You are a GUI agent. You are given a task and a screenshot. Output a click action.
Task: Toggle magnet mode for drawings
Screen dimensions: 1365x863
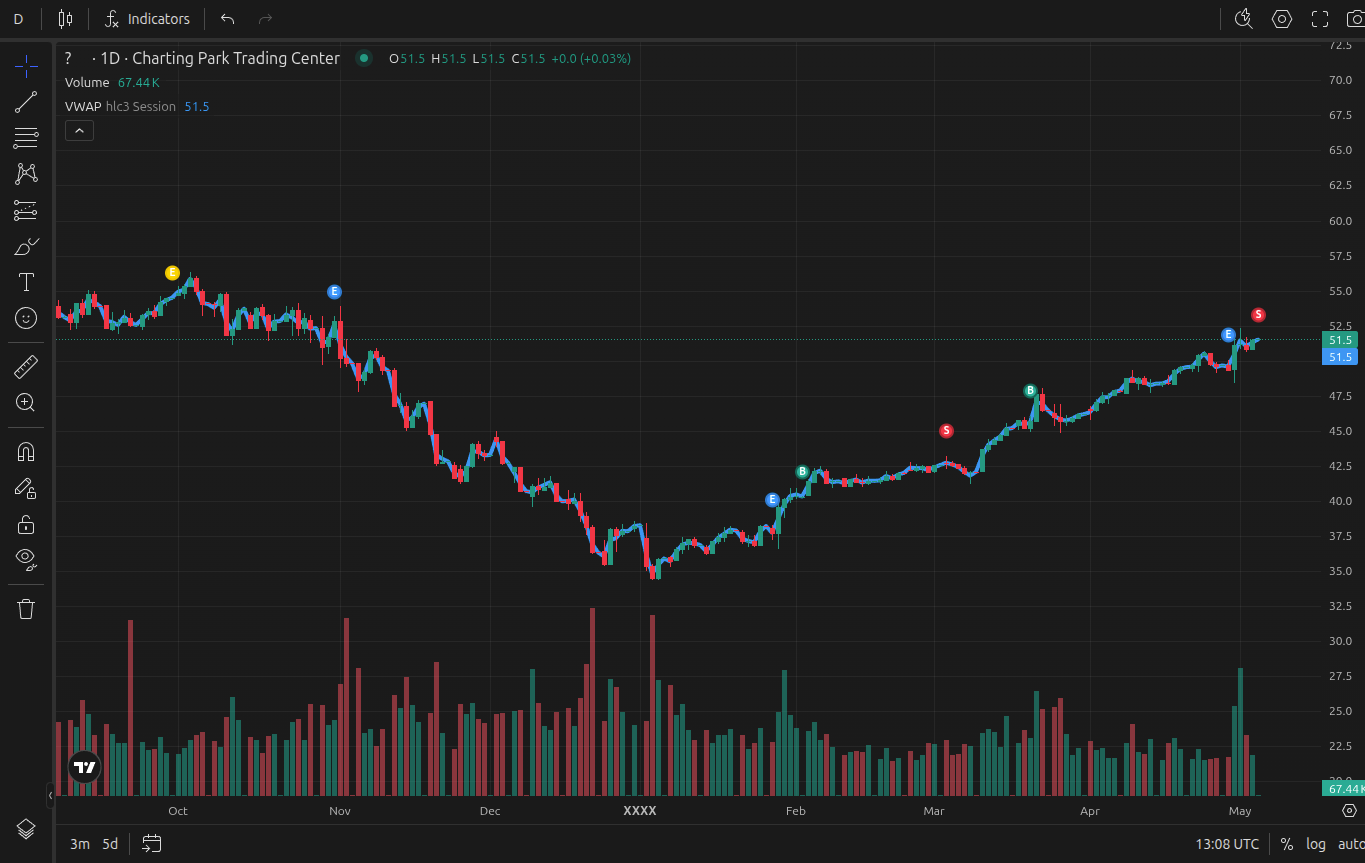[x=26, y=451]
